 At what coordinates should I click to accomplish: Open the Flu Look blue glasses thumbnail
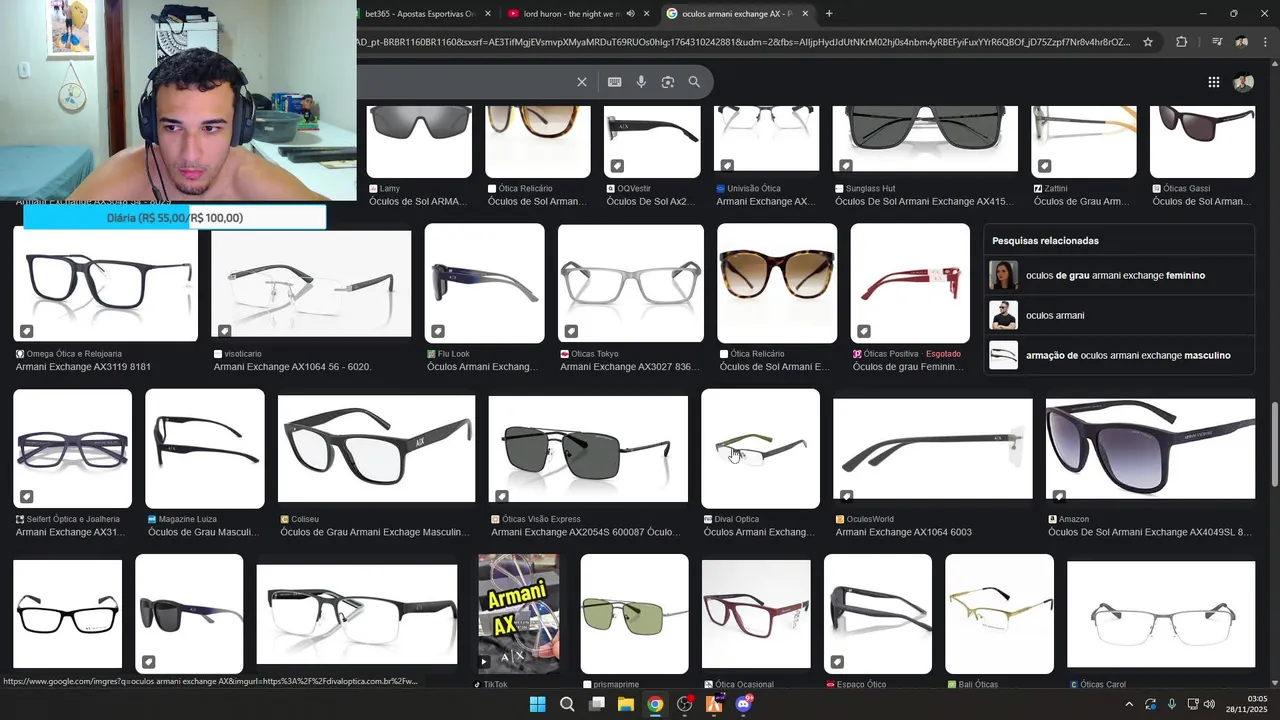pyautogui.click(x=484, y=282)
